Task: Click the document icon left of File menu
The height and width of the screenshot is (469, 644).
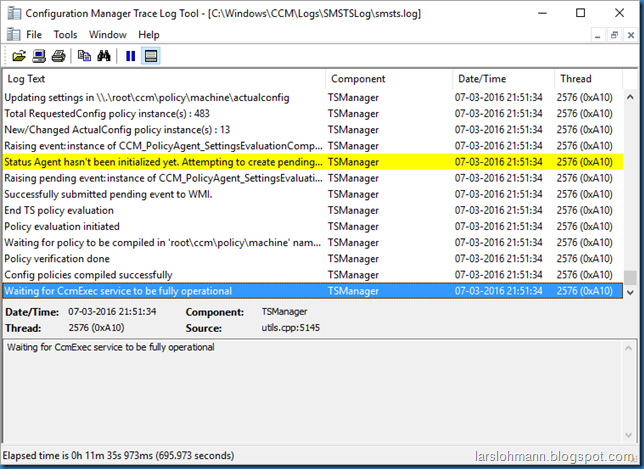Action: (x=14, y=34)
